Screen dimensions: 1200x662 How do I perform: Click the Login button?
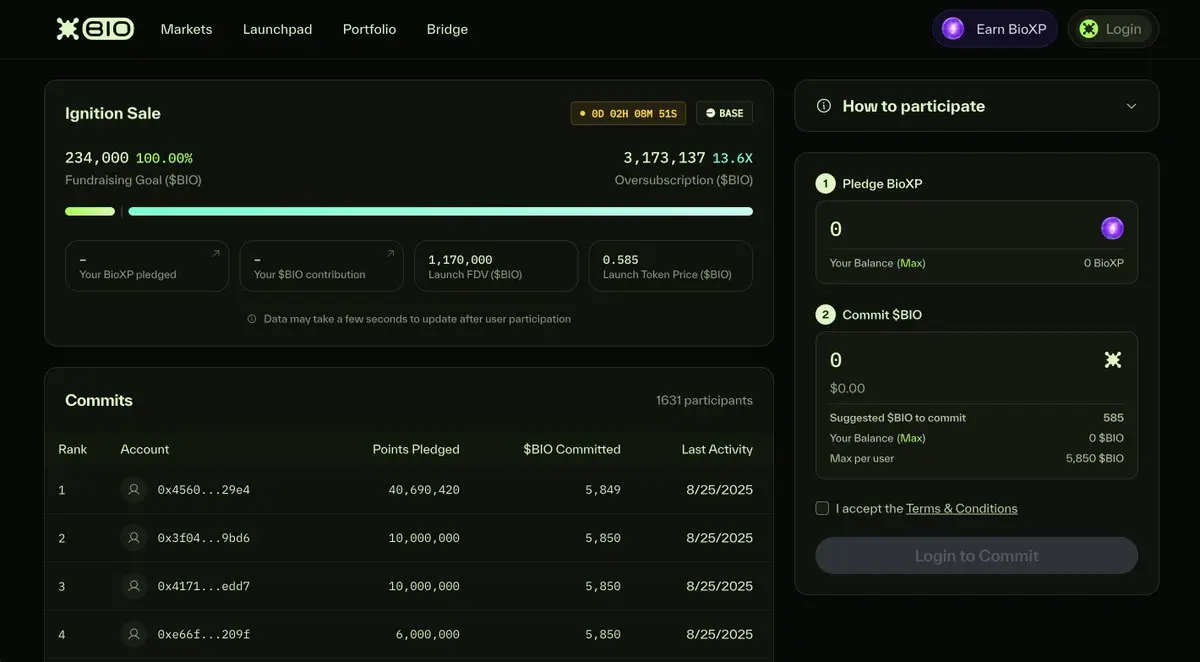[x=1113, y=29]
